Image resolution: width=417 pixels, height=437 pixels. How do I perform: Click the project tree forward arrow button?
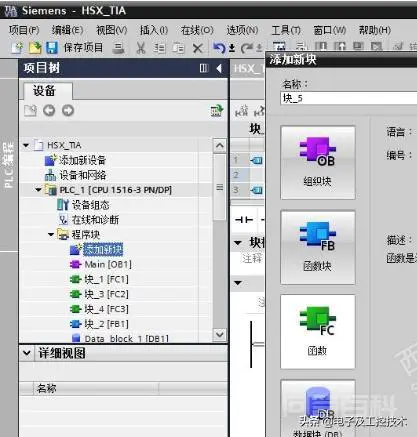68,110
